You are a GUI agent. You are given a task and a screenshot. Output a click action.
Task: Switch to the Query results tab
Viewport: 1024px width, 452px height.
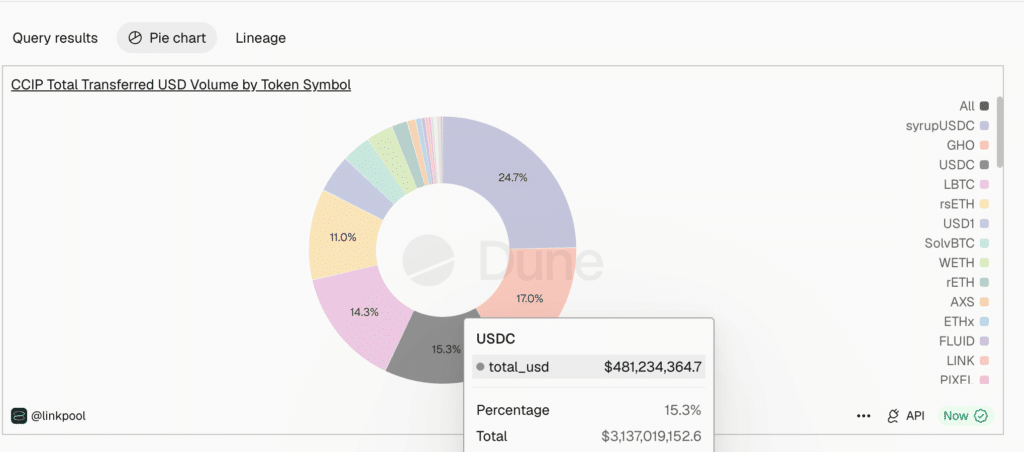point(55,38)
